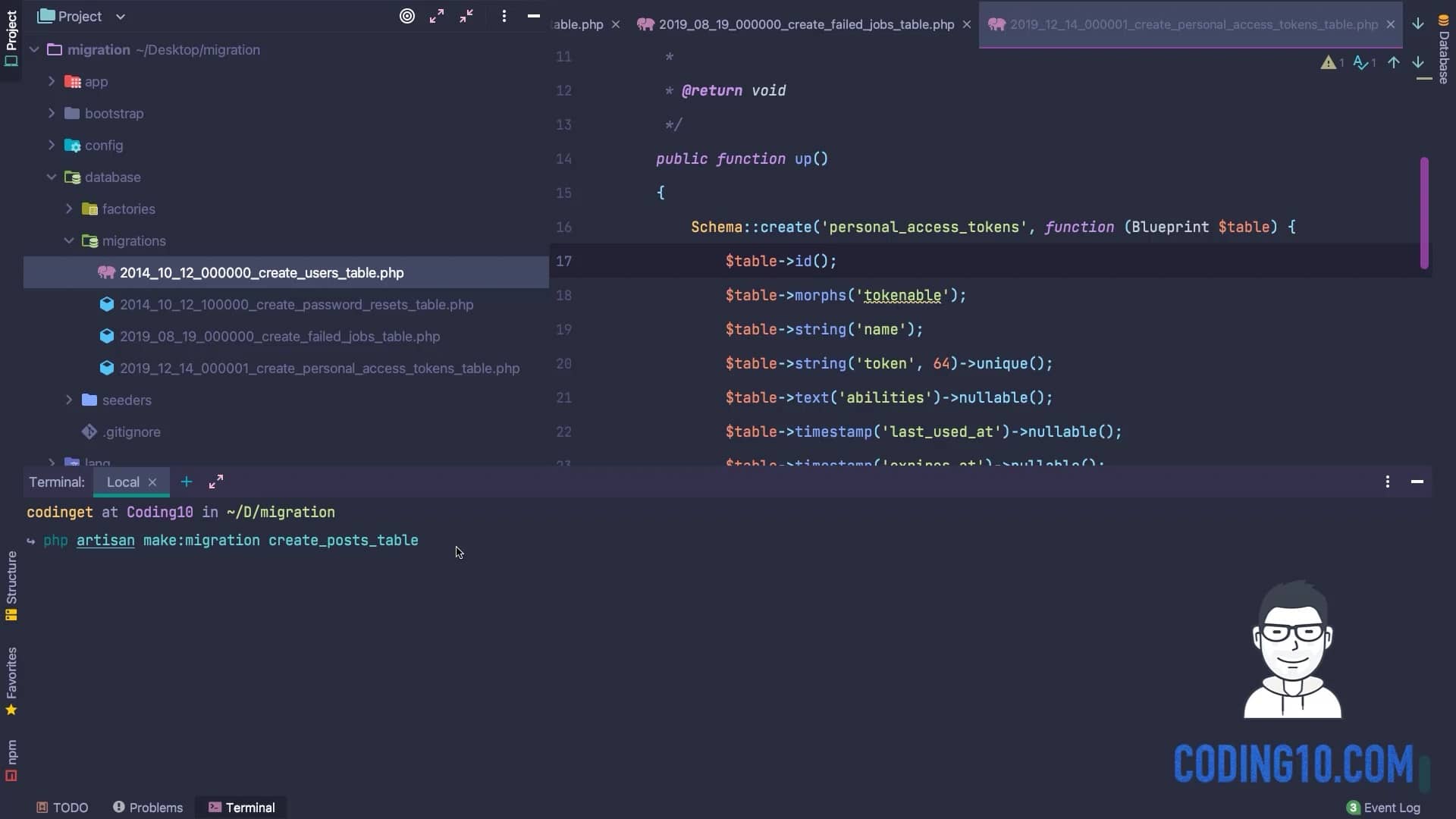Open terminal panel options menu

tap(1388, 482)
